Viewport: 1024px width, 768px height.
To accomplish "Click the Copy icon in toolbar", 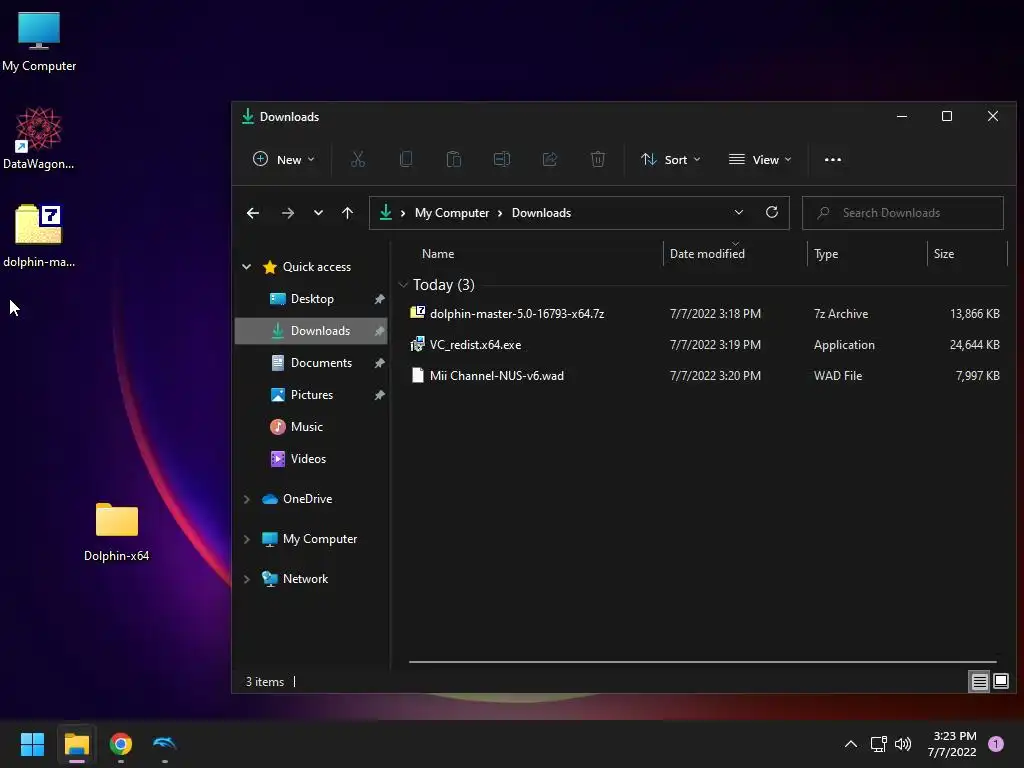I will tap(406, 159).
